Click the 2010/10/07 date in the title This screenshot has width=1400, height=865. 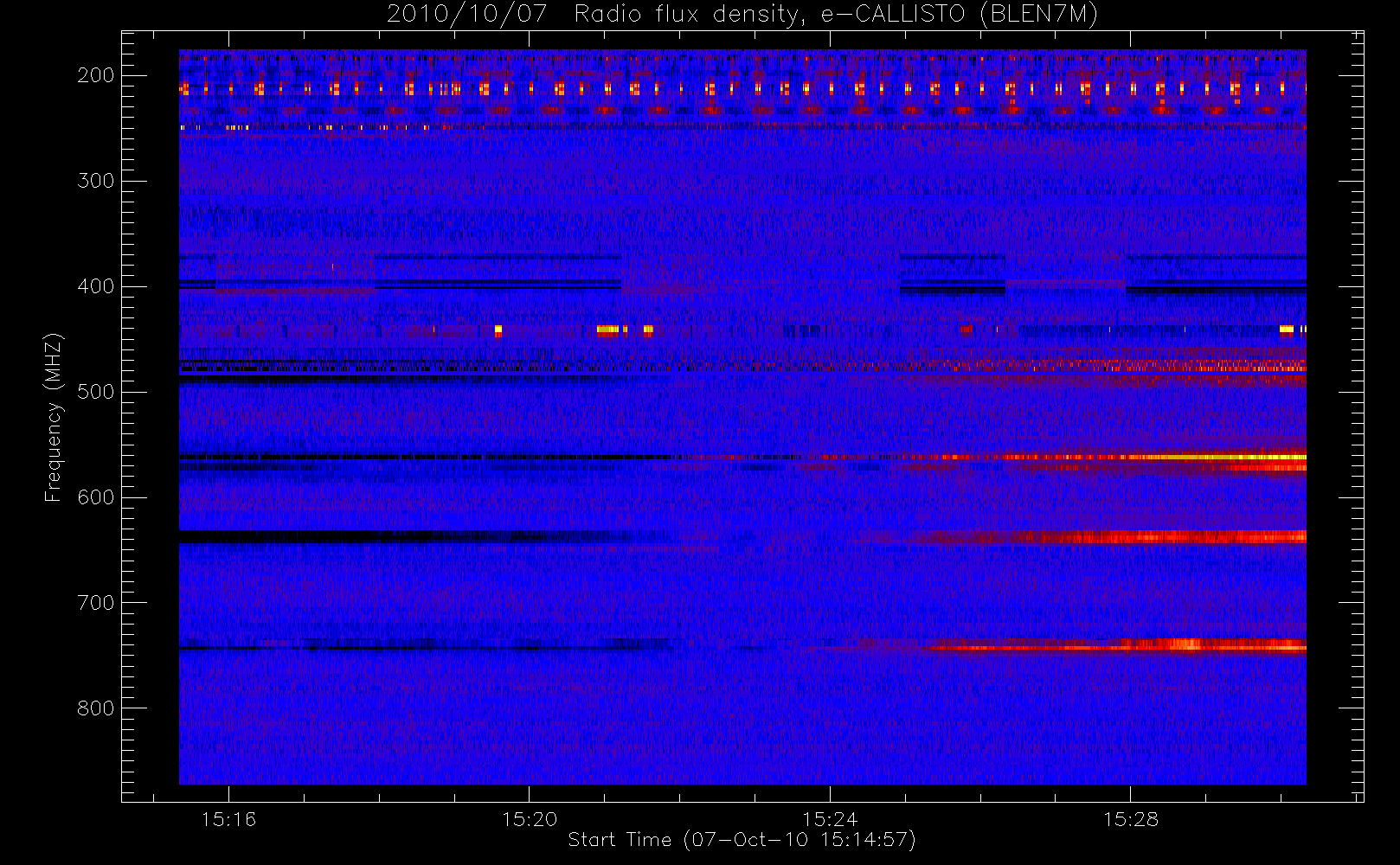click(x=466, y=15)
